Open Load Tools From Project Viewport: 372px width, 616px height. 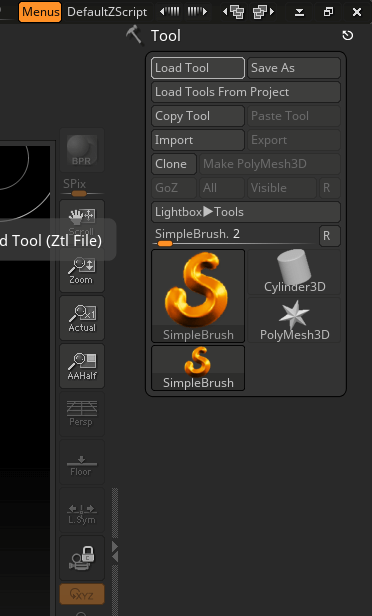point(246,92)
